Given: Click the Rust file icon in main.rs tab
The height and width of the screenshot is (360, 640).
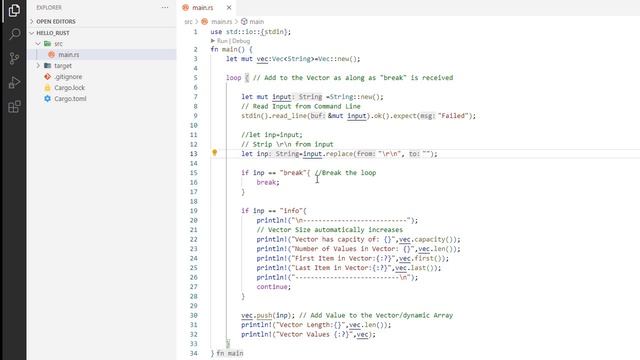Looking at the screenshot, I should point(186,7).
